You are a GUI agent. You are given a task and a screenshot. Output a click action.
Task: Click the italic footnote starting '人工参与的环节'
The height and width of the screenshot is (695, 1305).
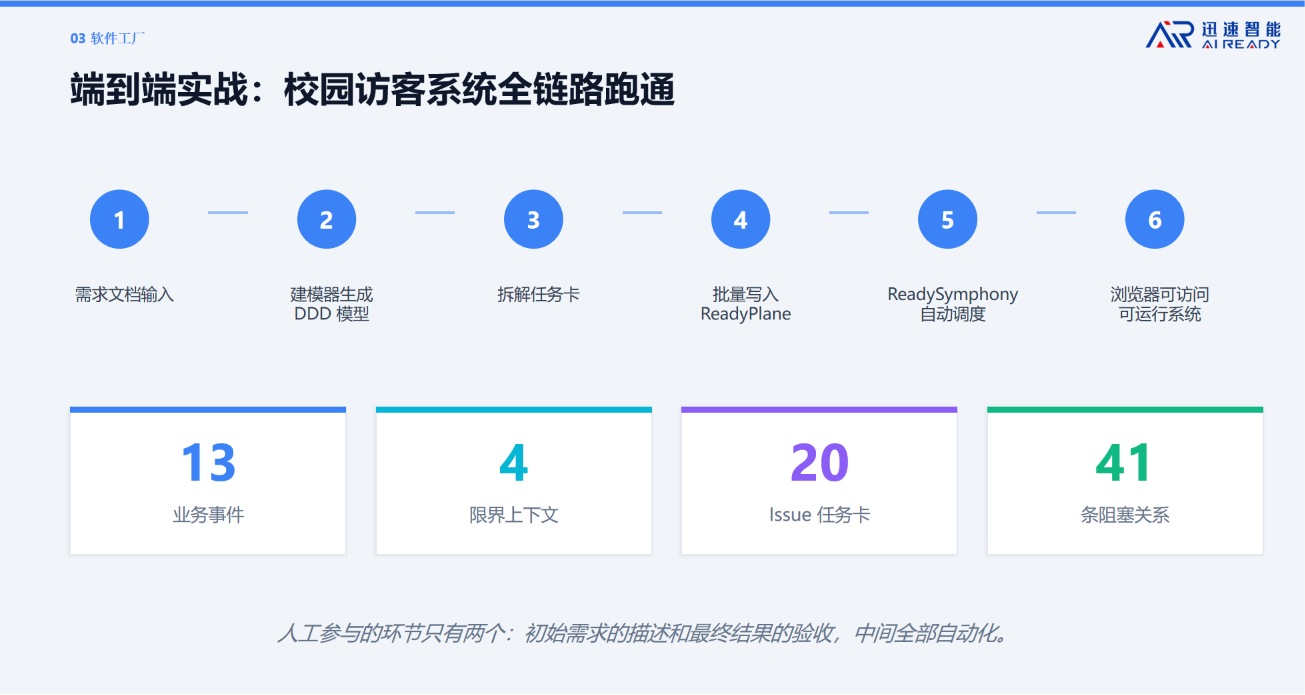point(646,633)
